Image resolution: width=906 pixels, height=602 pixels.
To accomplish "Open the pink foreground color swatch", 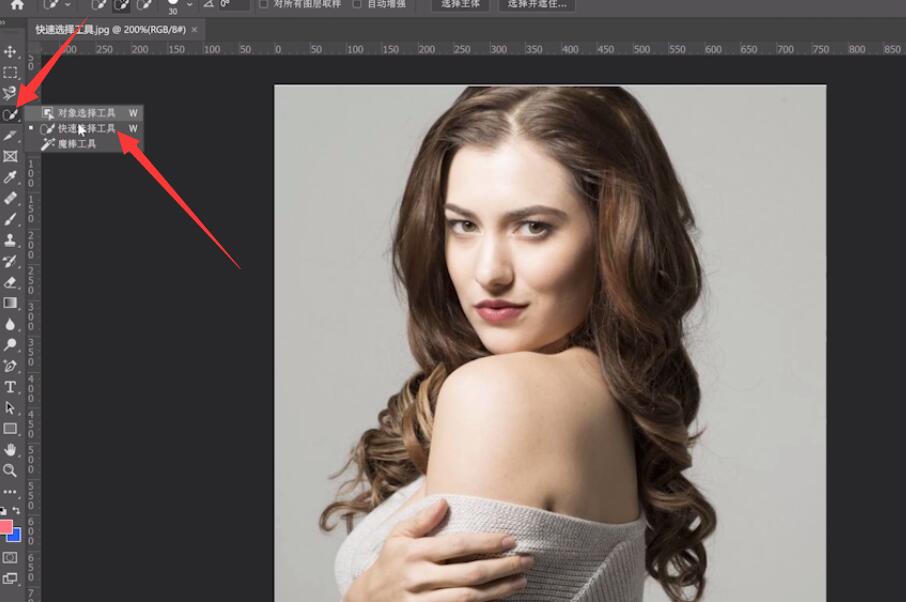I will (x=5, y=526).
